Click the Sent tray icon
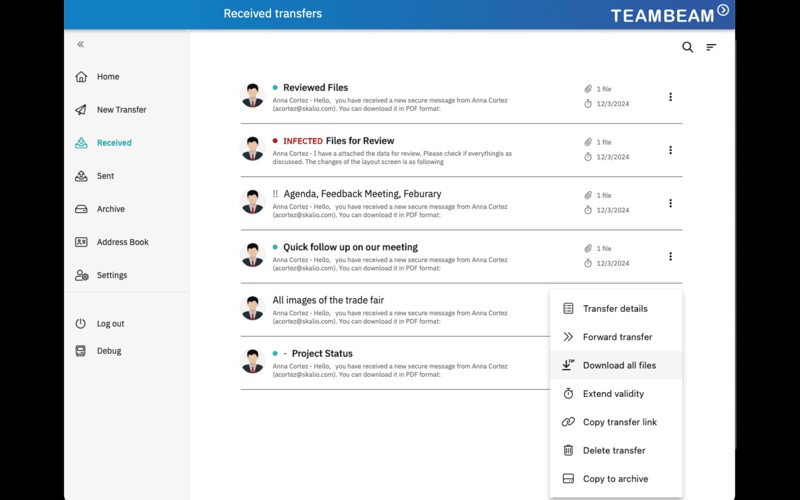Screen dimensions: 800x500 [81, 176]
